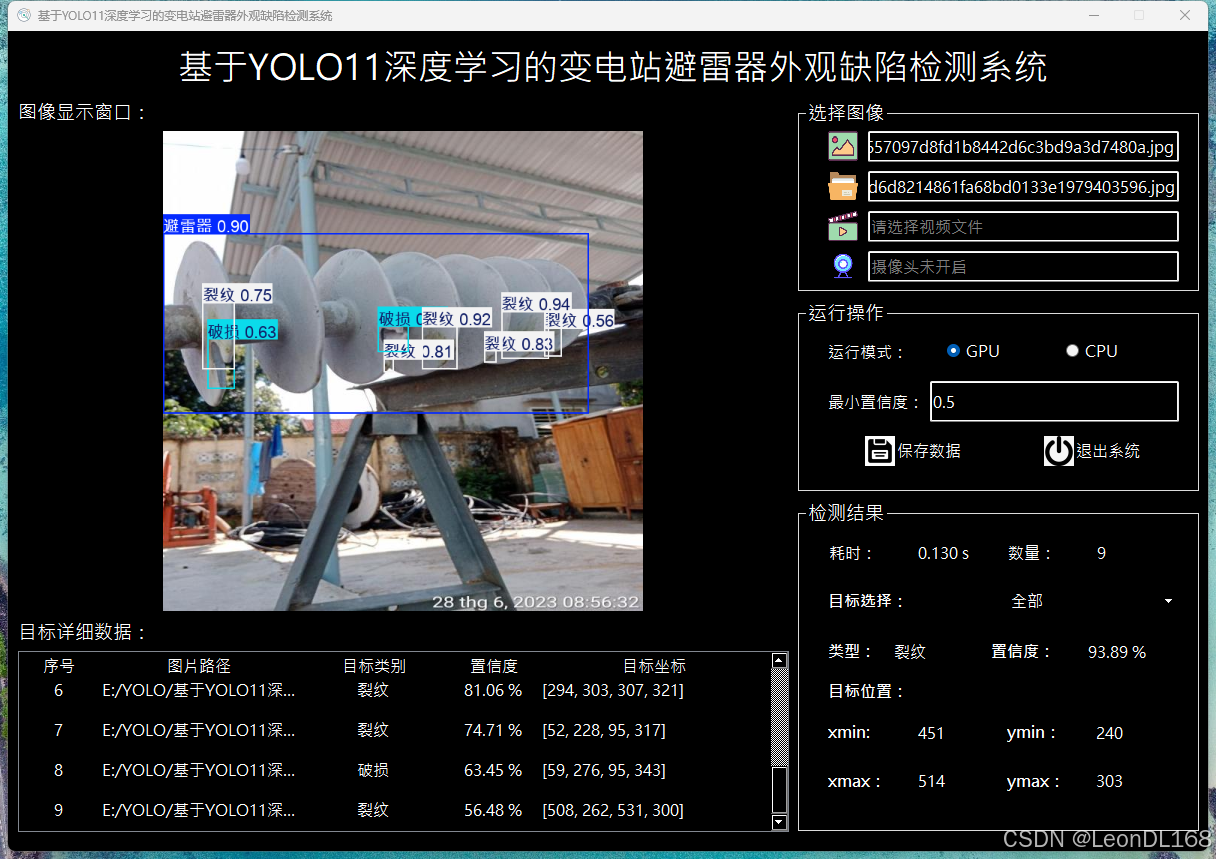The width and height of the screenshot is (1216, 859).
Task: Select the GPU run mode radio button
Action: coord(953,351)
